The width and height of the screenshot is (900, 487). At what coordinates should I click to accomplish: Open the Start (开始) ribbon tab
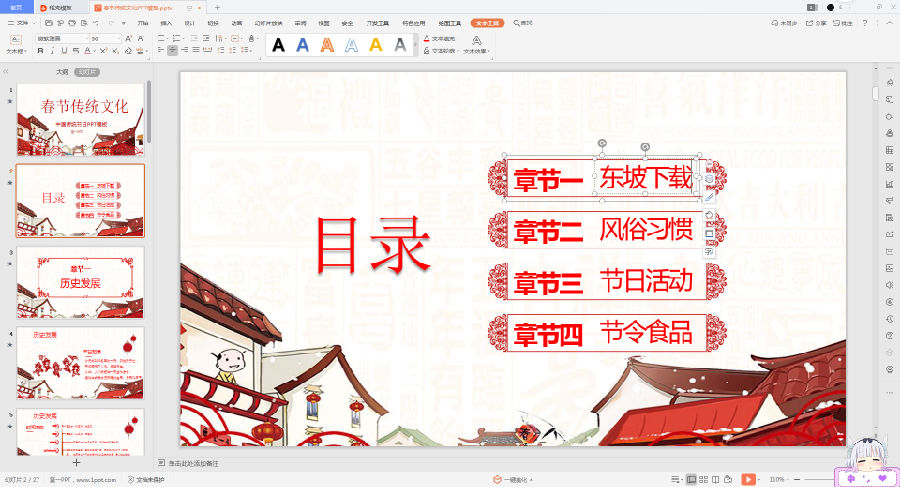142,24
